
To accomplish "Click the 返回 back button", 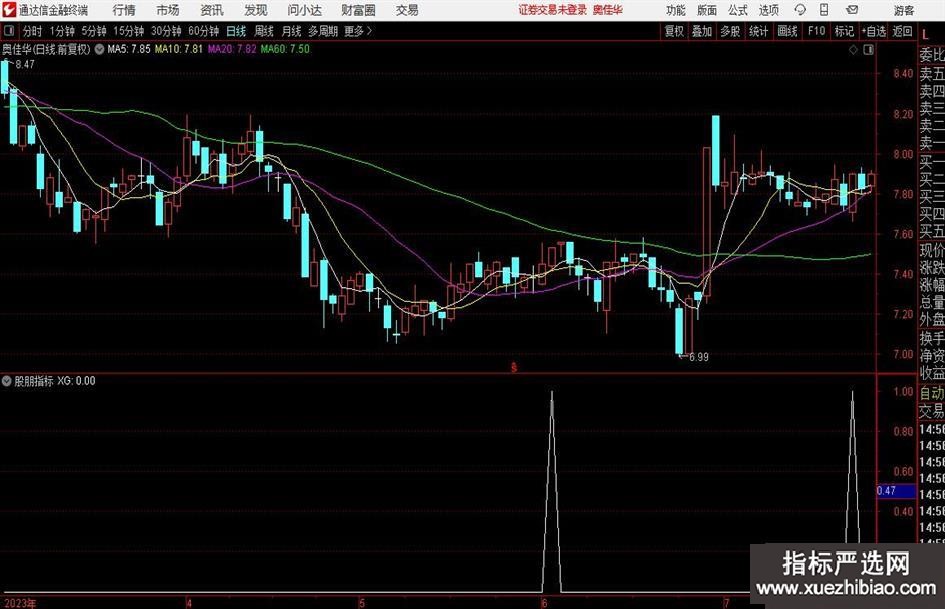I will click(x=902, y=31).
